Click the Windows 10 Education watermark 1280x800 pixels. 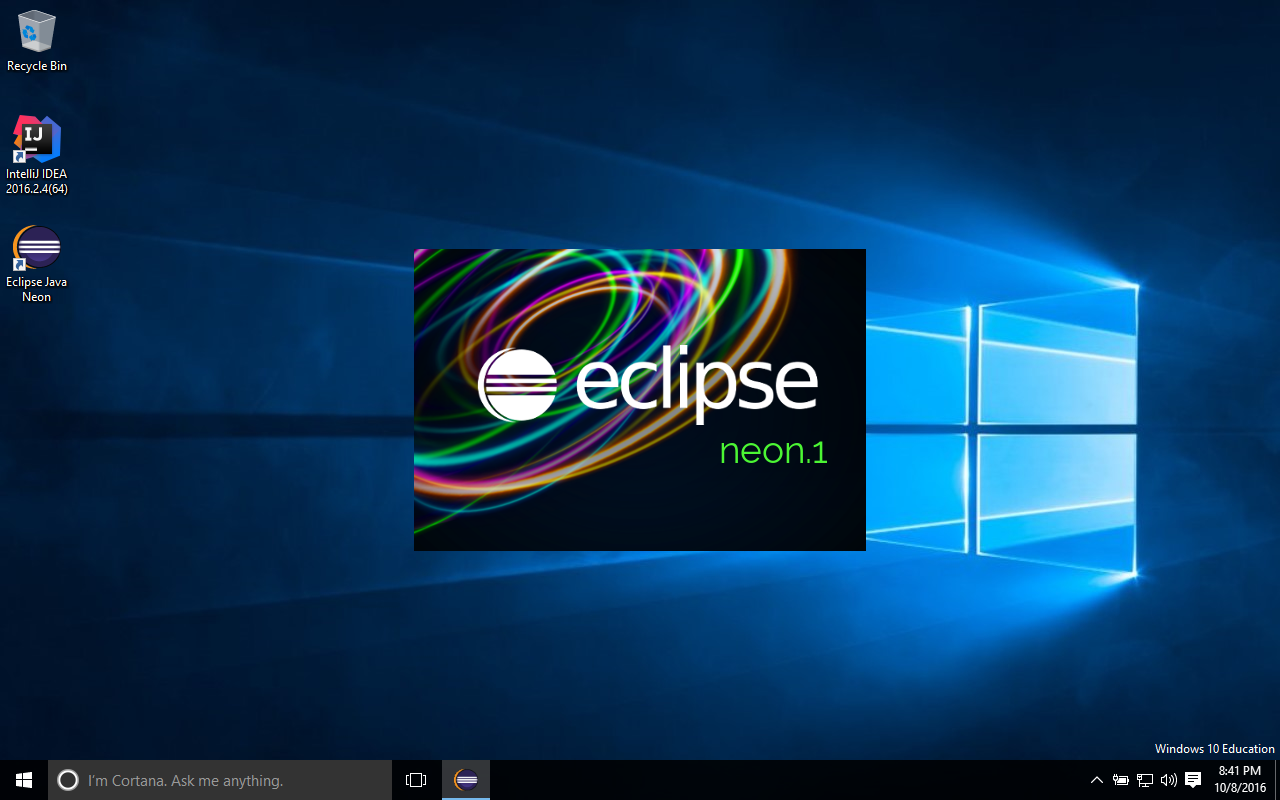(1214, 748)
